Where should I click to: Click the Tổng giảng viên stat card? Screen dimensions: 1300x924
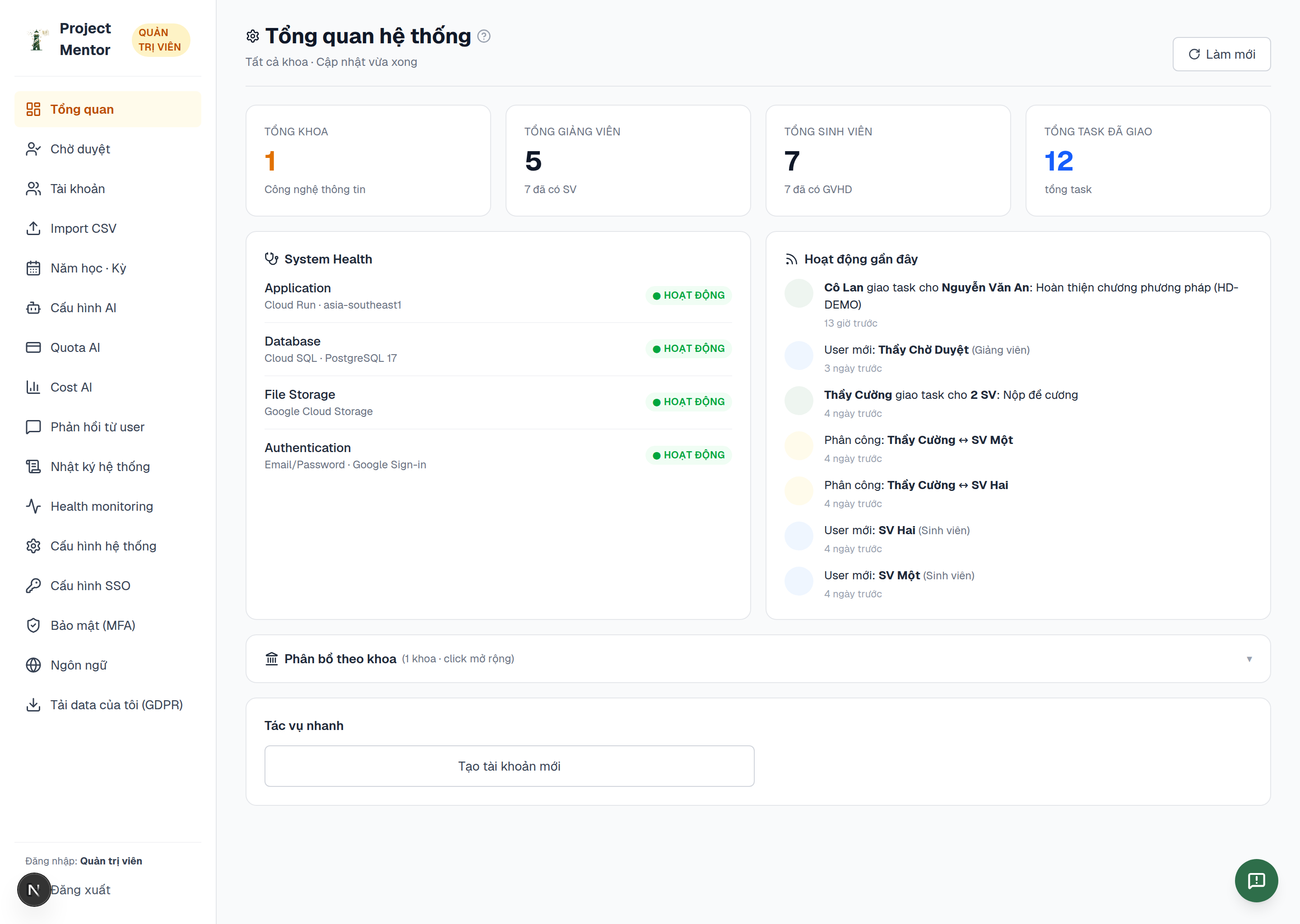pyautogui.click(x=628, y=161)
